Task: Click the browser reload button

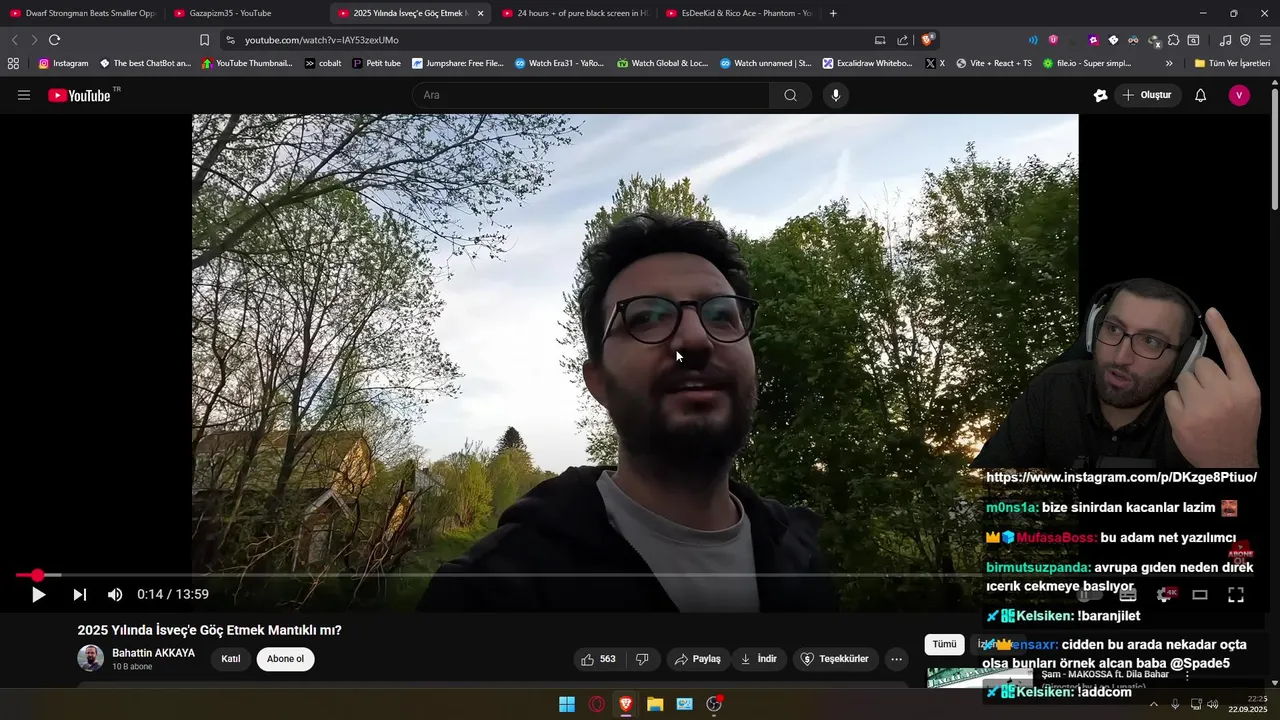Action: (x=54, y=40)
